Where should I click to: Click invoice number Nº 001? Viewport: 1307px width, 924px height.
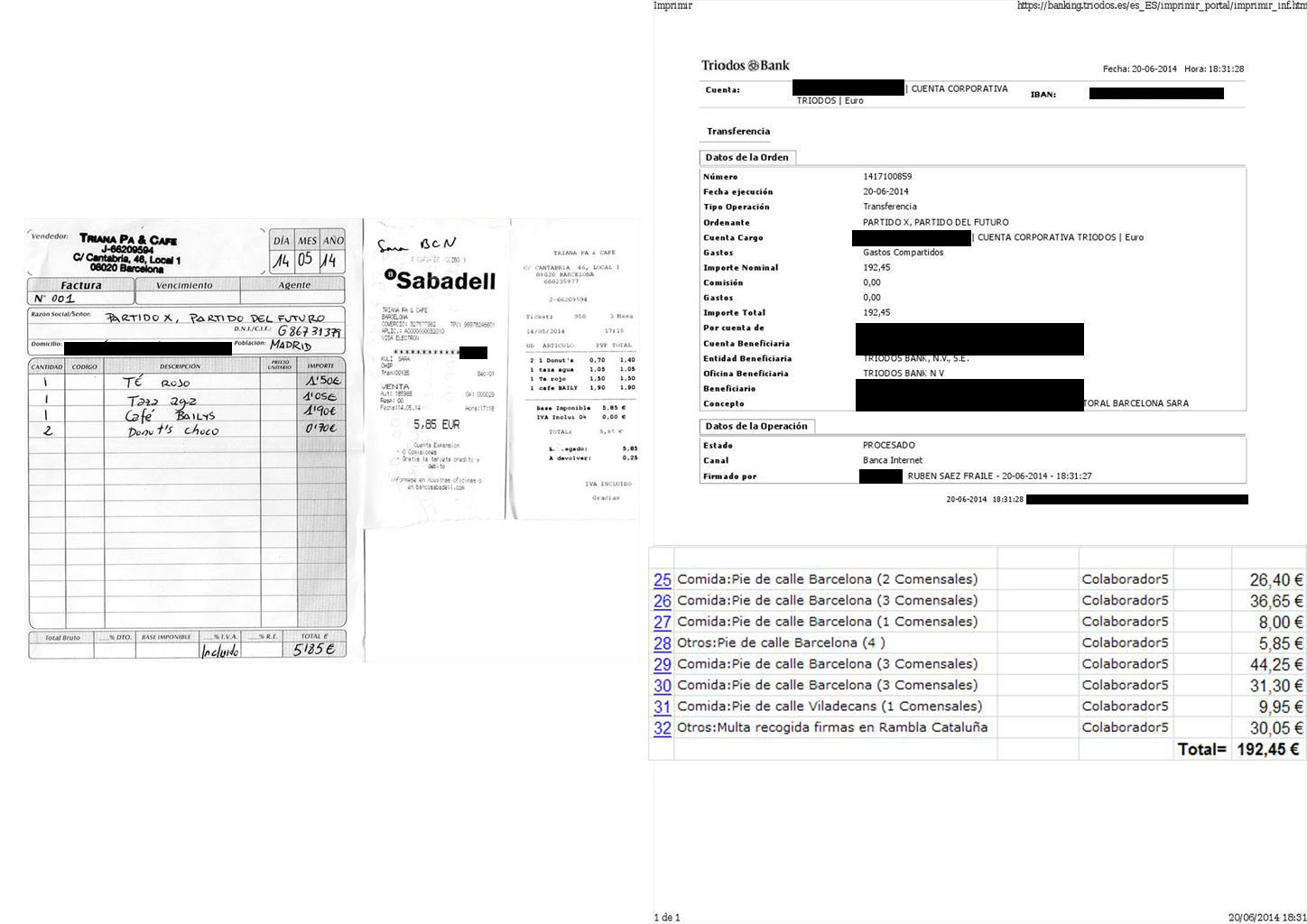[x=54, y=299]
